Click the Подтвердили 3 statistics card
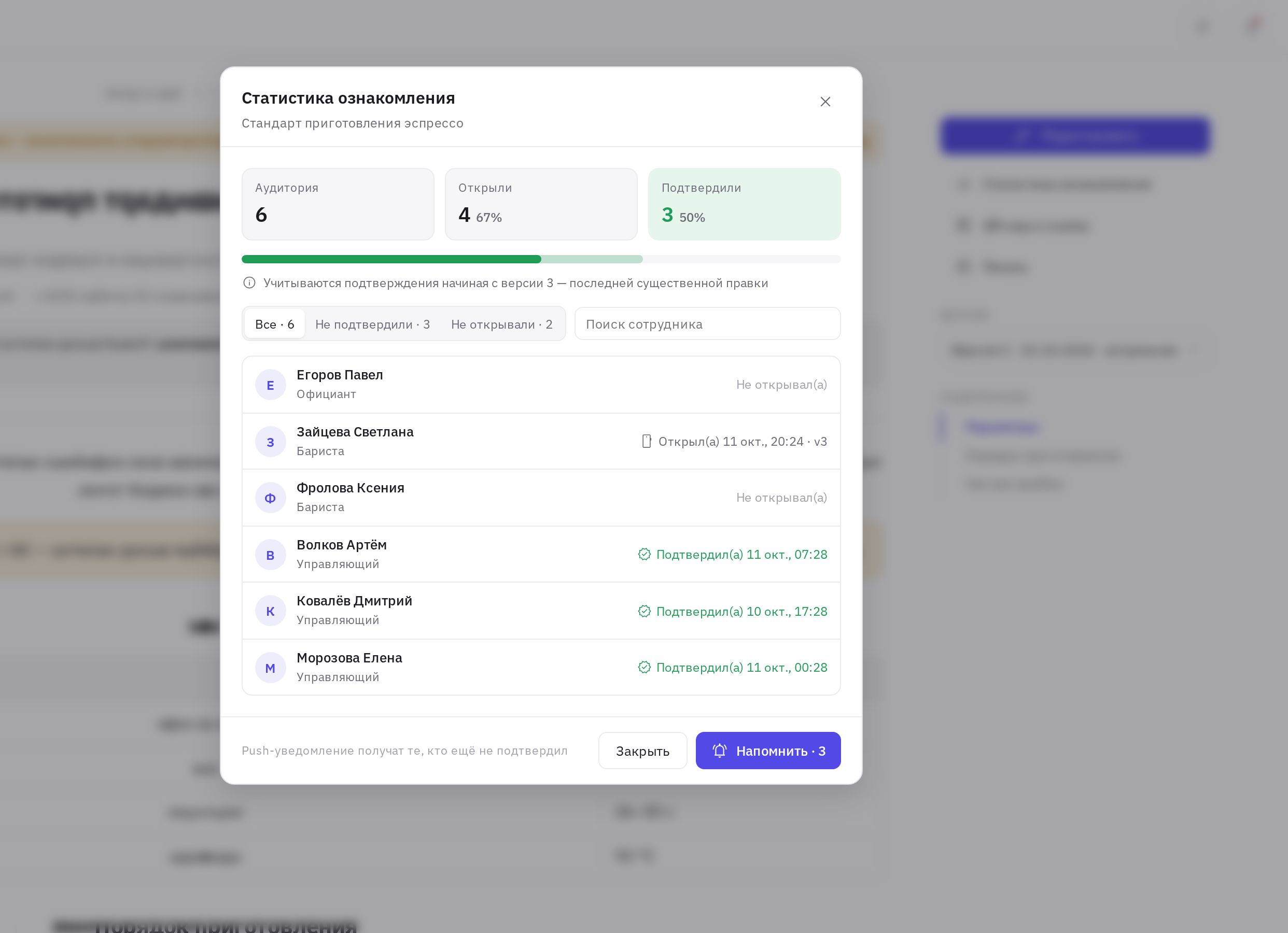Screen dimensions: 1288x933 click(744, 204)
